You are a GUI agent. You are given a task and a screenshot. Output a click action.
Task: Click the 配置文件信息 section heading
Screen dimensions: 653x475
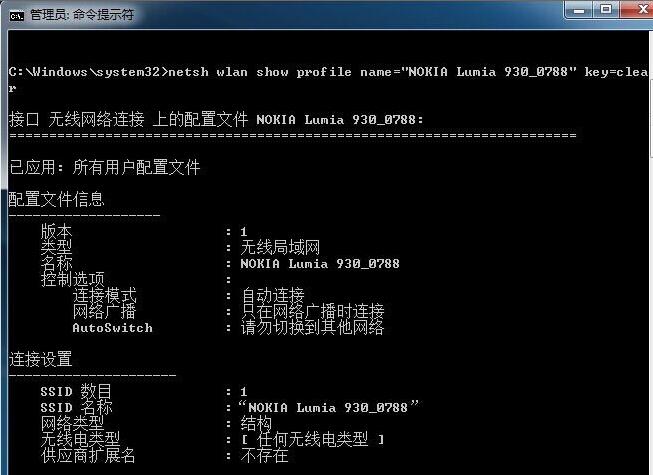coord(56,199)
